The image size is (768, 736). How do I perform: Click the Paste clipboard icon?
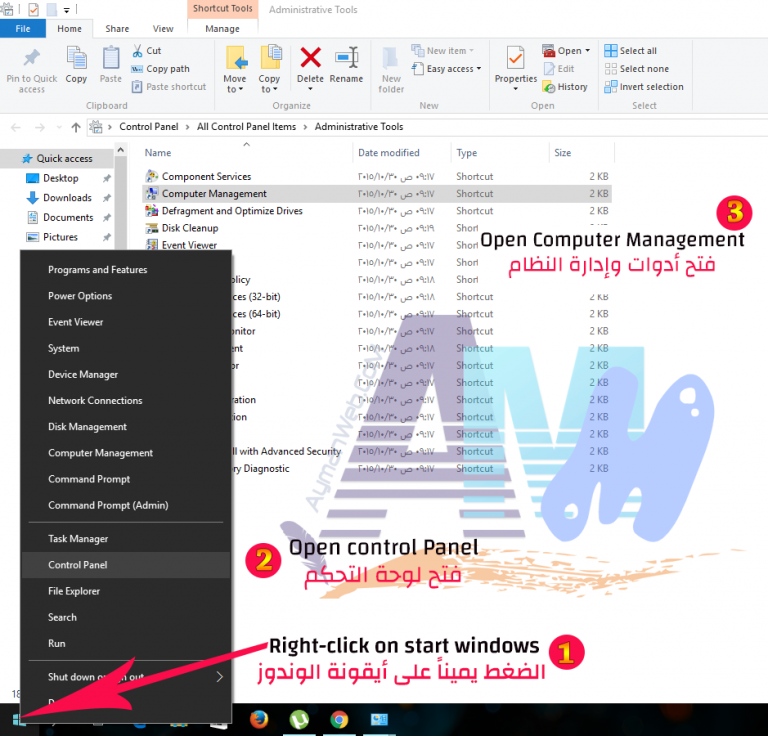111,58
